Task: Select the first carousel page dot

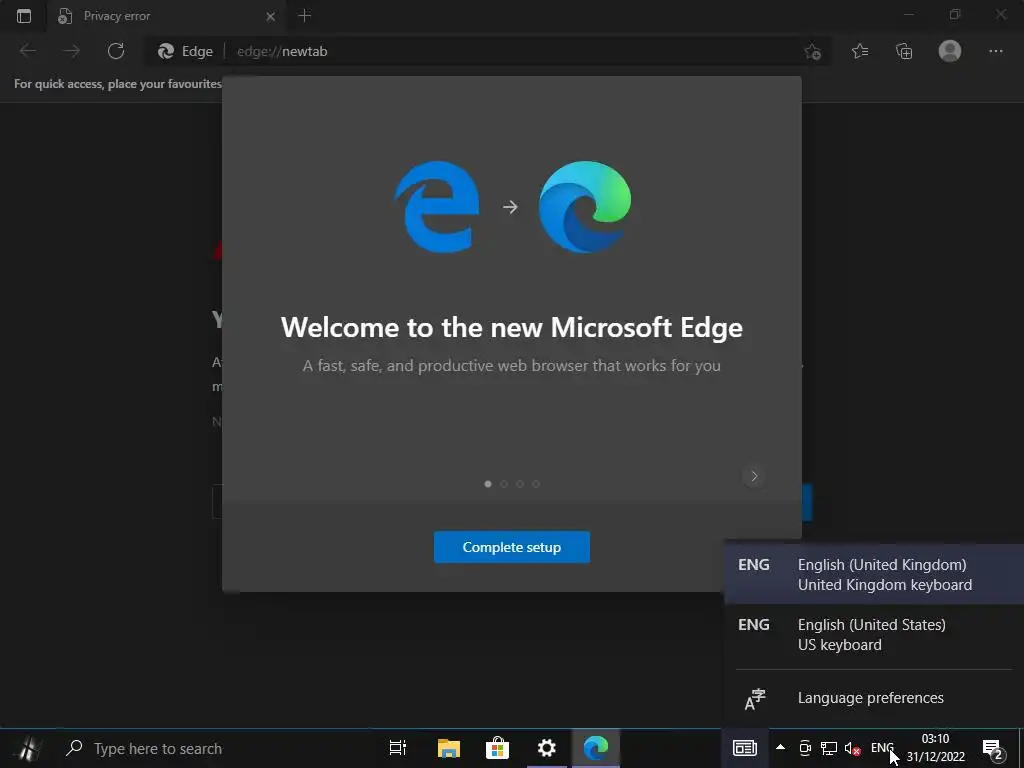Action: [488, 484]
